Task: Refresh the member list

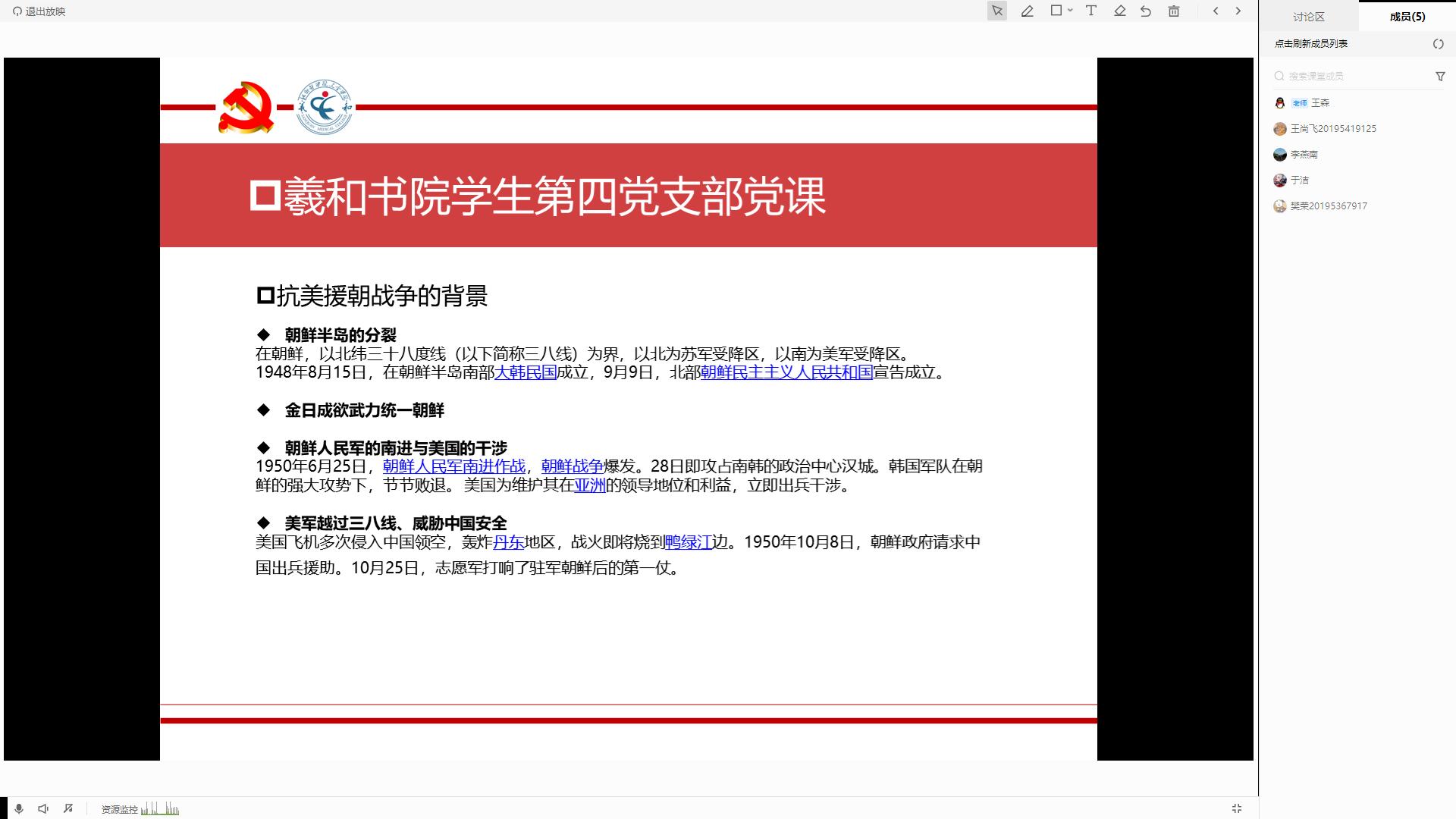Action: tap(1438, 44)
